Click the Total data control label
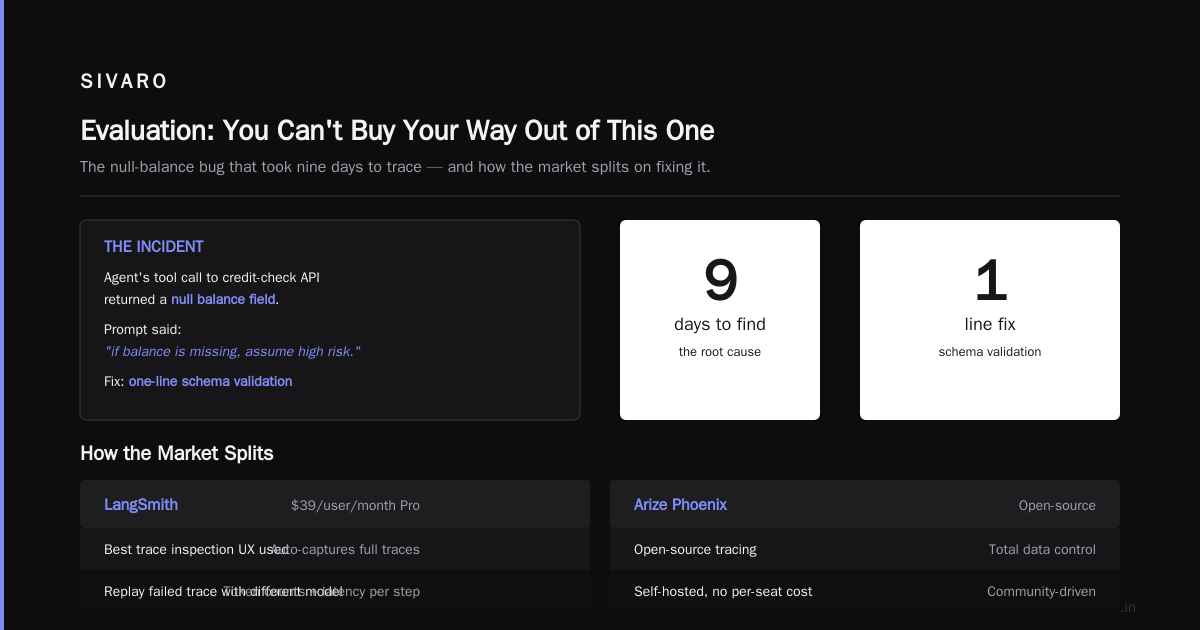 [1042, 549]
